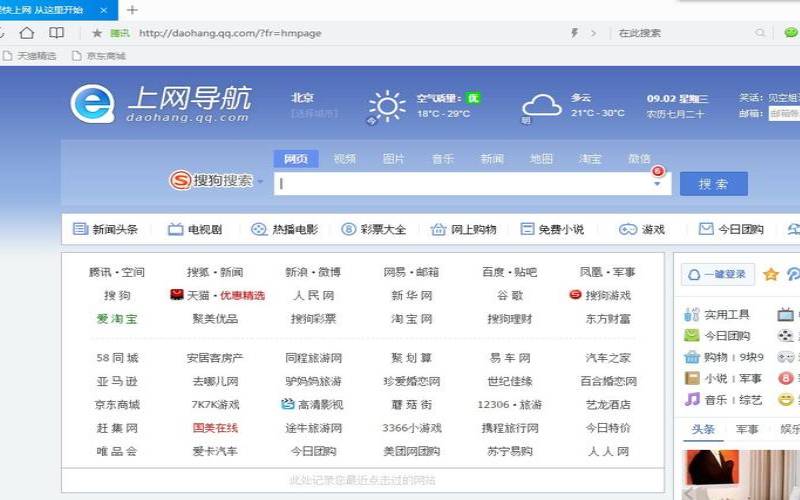This screenshot has width=800, height=500.
Task: Open the browser home page icon
Action: point(27,33)
